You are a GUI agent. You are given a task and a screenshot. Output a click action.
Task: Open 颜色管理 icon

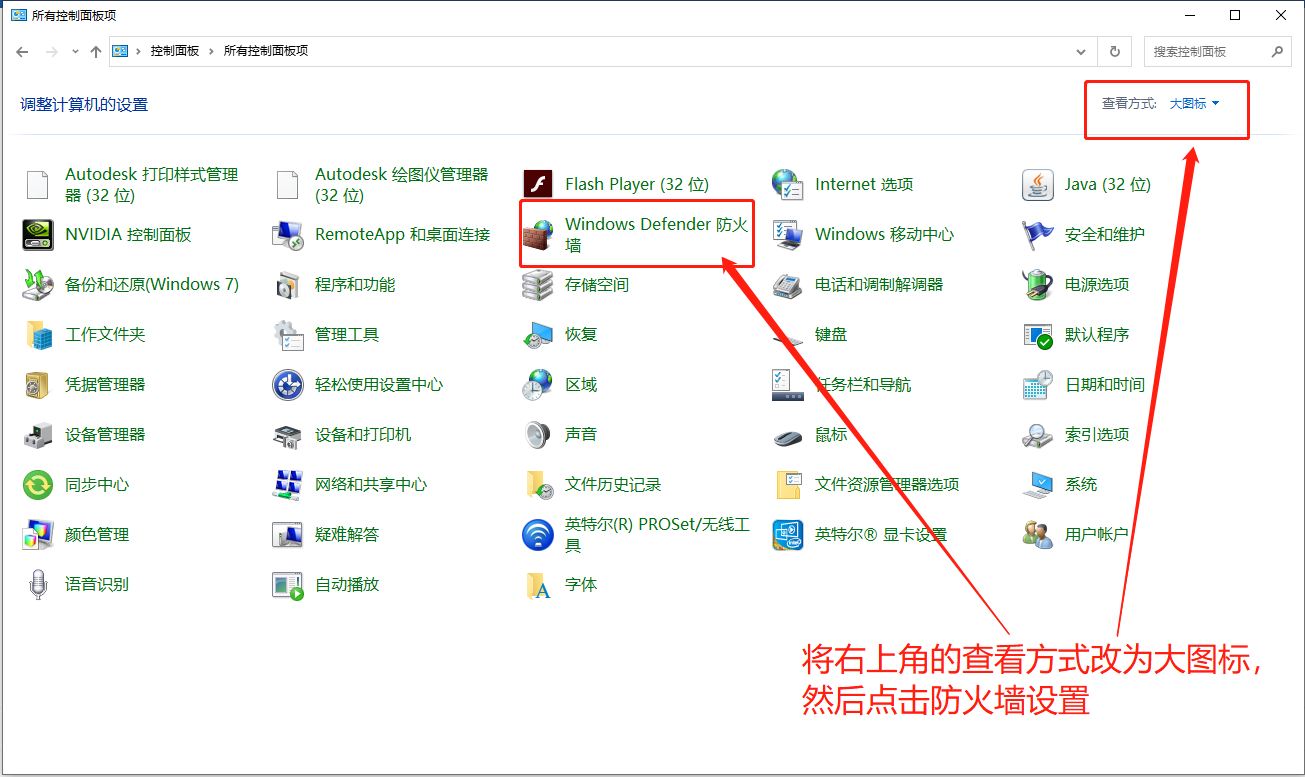(37, 535)
